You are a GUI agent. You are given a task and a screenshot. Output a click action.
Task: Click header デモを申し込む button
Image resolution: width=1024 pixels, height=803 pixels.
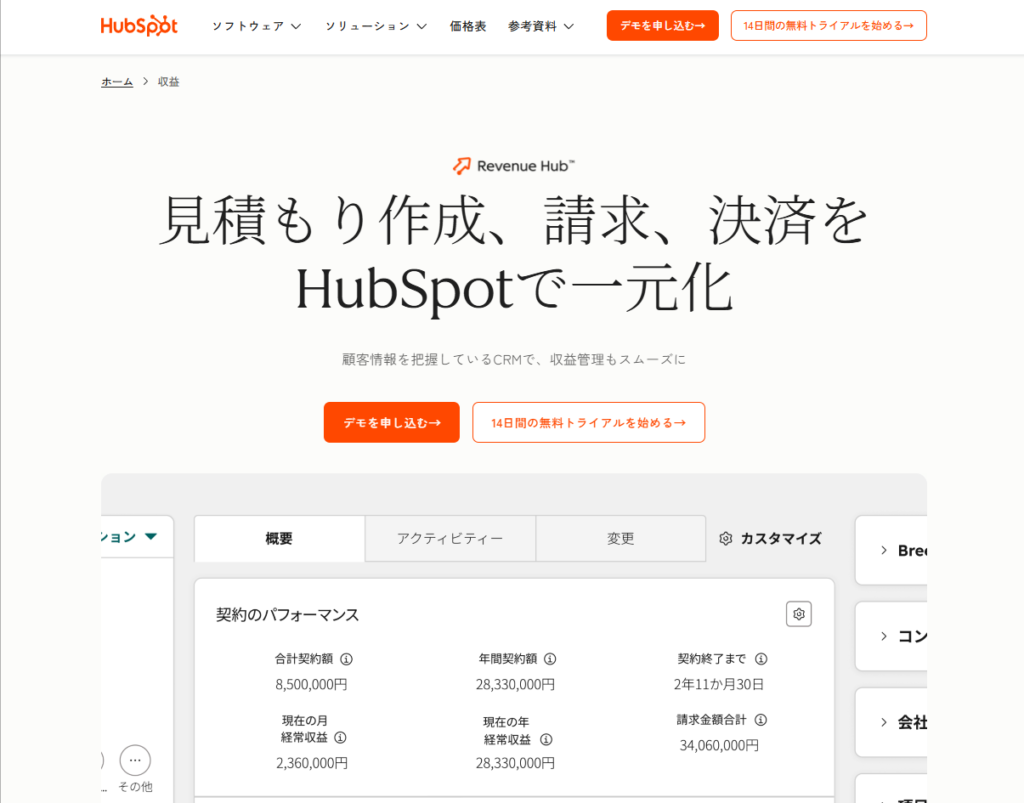point(662,25)
